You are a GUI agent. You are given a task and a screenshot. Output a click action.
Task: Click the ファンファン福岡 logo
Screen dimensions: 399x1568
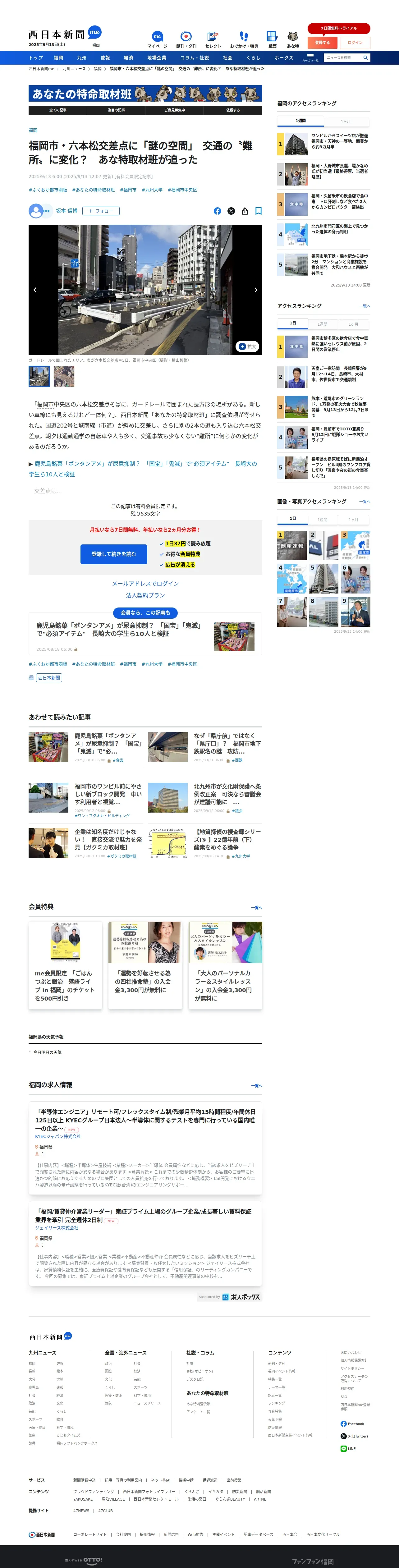point(313,1561)
